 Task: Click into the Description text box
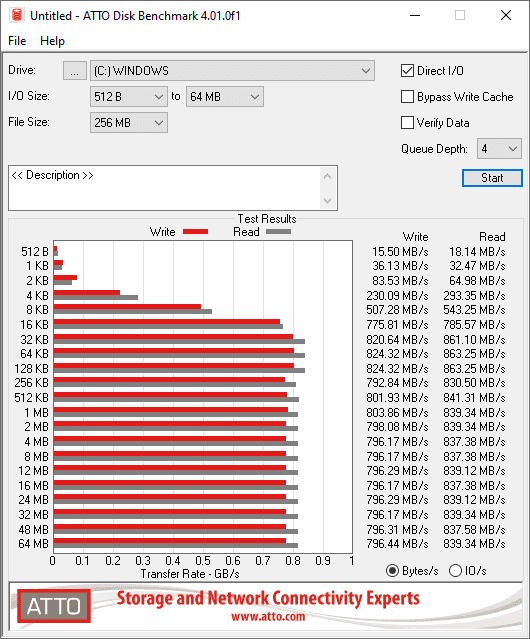(165, 188)
